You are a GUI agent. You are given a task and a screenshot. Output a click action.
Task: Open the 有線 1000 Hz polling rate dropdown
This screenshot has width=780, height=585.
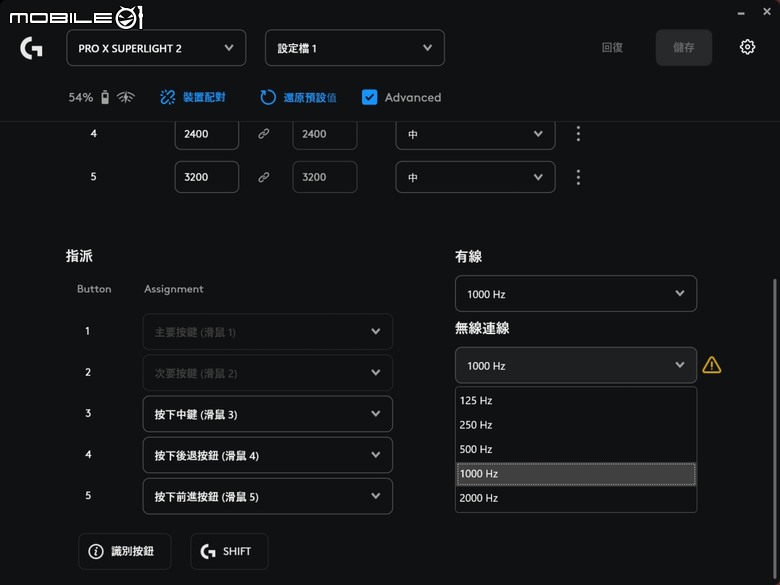click(576, 293)
